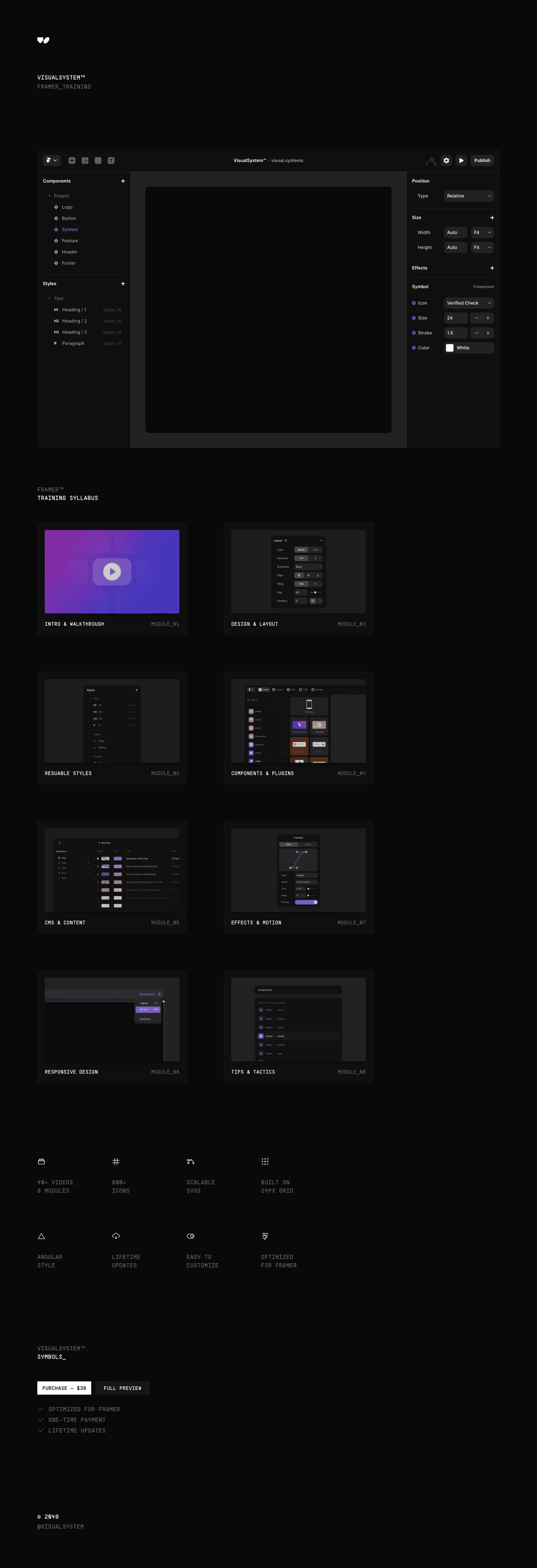This screenshot has height=1568, width=537.
Task: Open the Height Fit dropdown
Action: pos(482,248)
